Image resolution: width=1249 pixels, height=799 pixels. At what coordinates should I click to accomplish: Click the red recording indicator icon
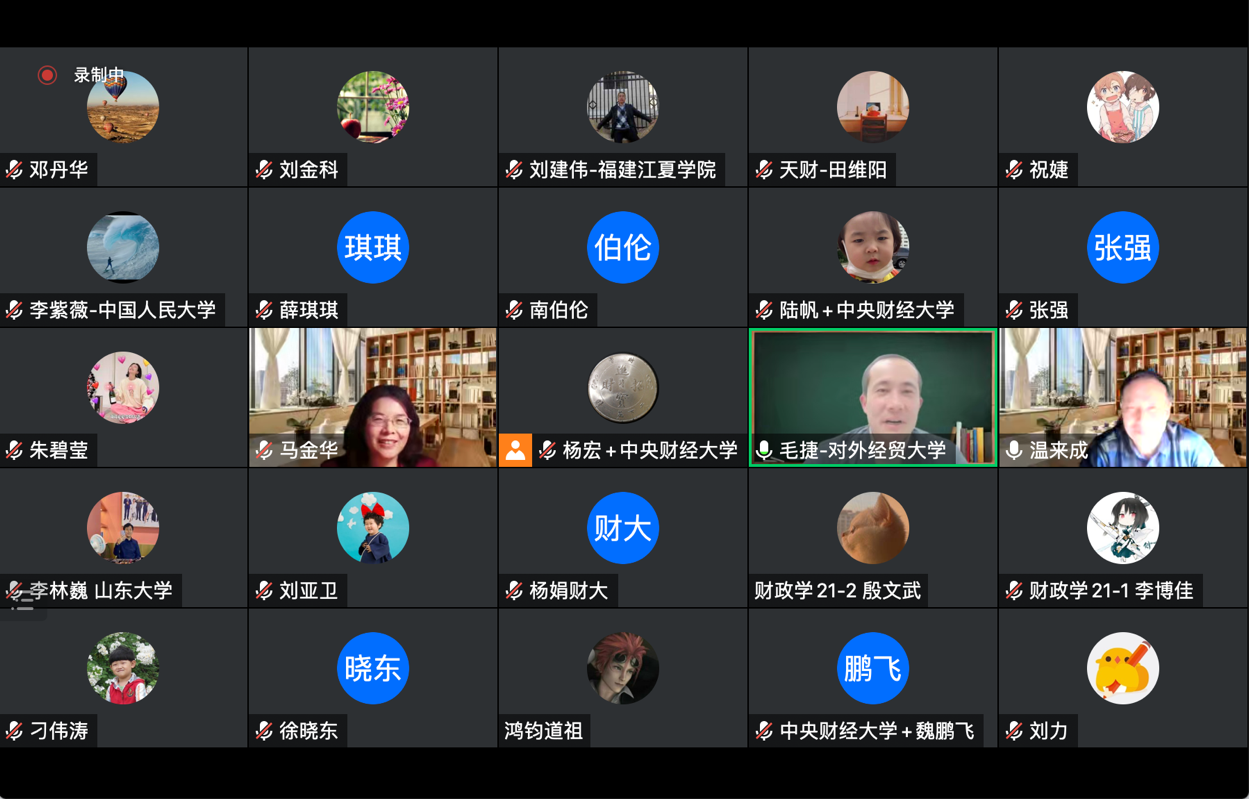click(47, 75)
